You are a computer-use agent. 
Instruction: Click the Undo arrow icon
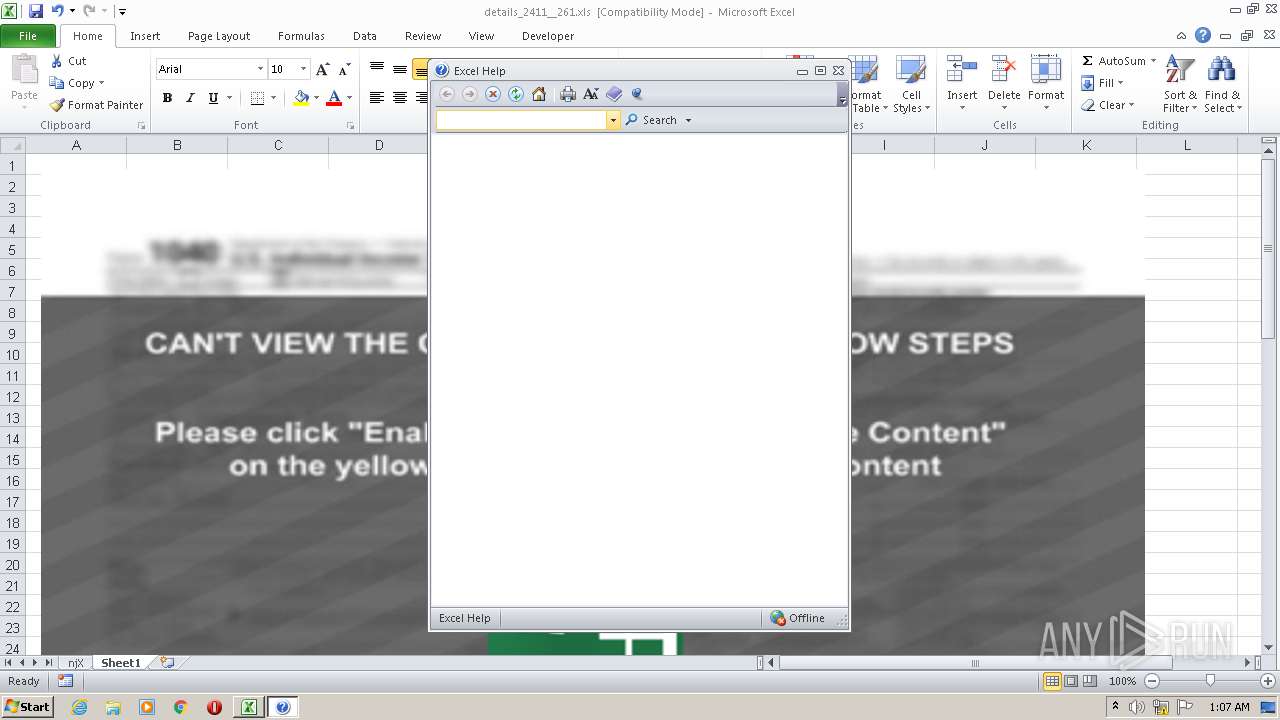[58, 11]
